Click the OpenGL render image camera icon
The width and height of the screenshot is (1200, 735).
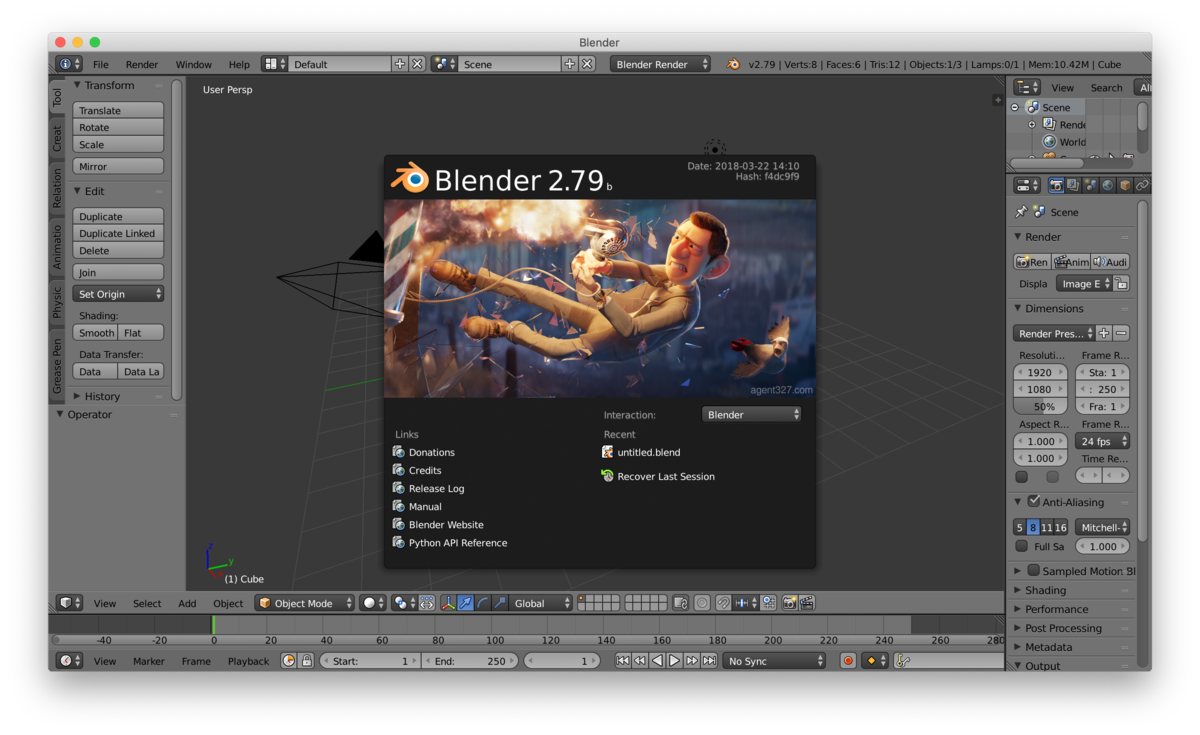(790, 603)
